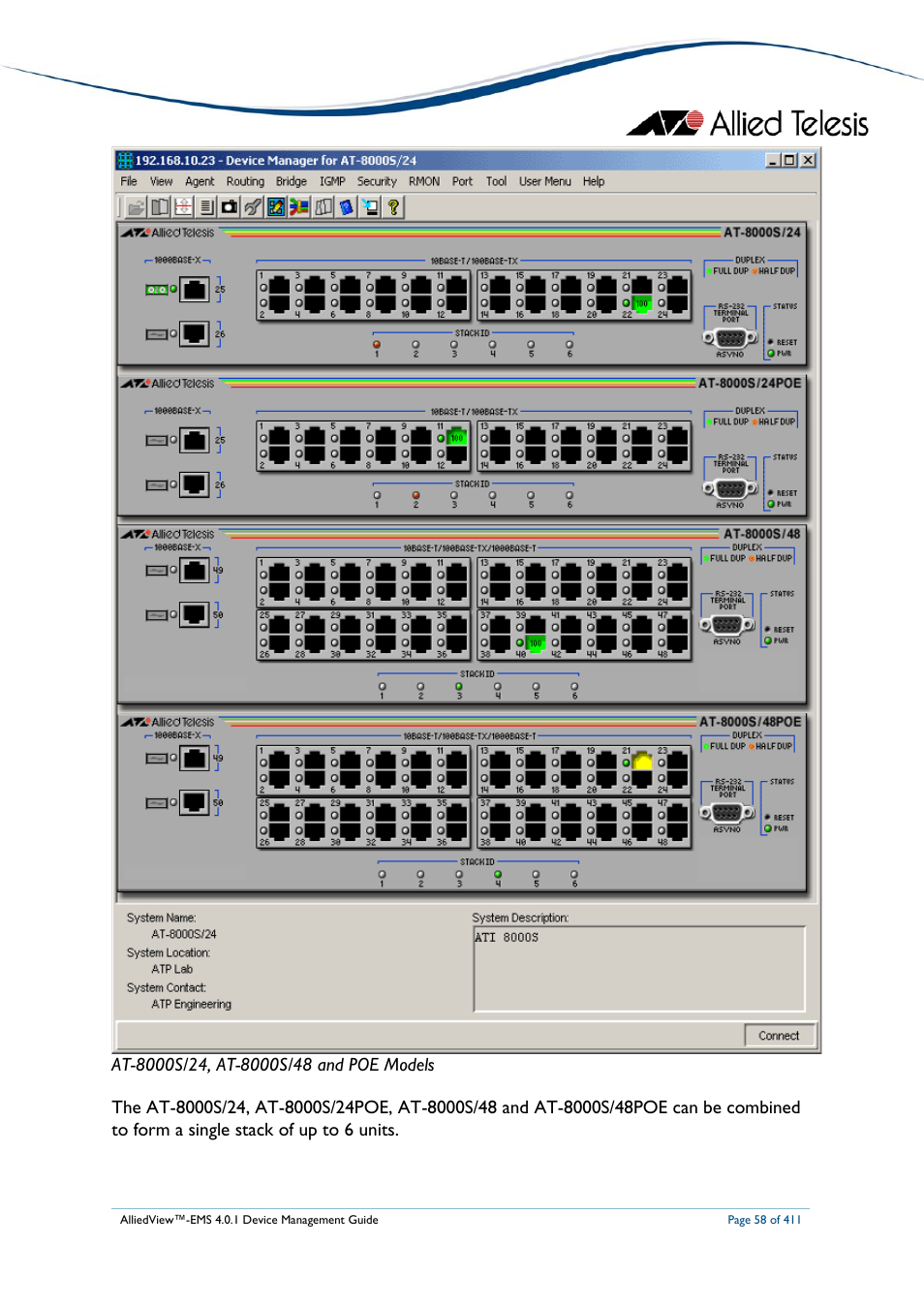Click the AT-8000S/48POE model label
The width and height of the screenshot is (924, 1308).
(x=751, y=722)
